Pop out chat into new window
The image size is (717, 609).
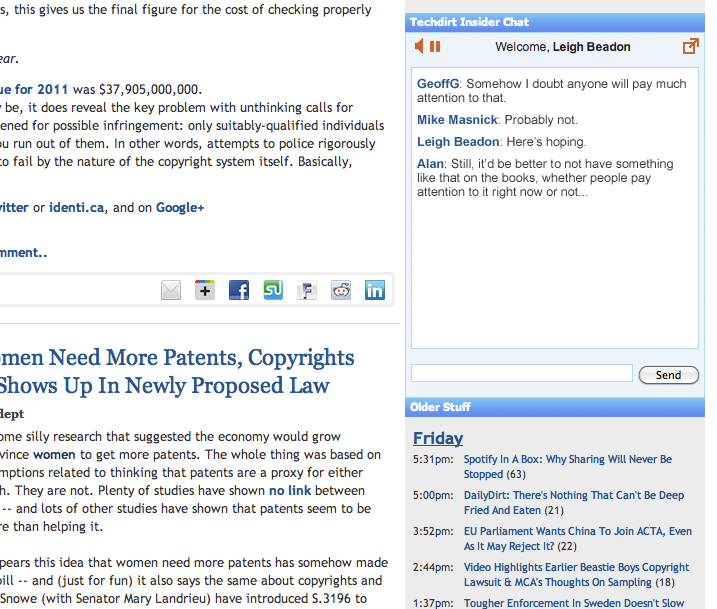(690, 46)
